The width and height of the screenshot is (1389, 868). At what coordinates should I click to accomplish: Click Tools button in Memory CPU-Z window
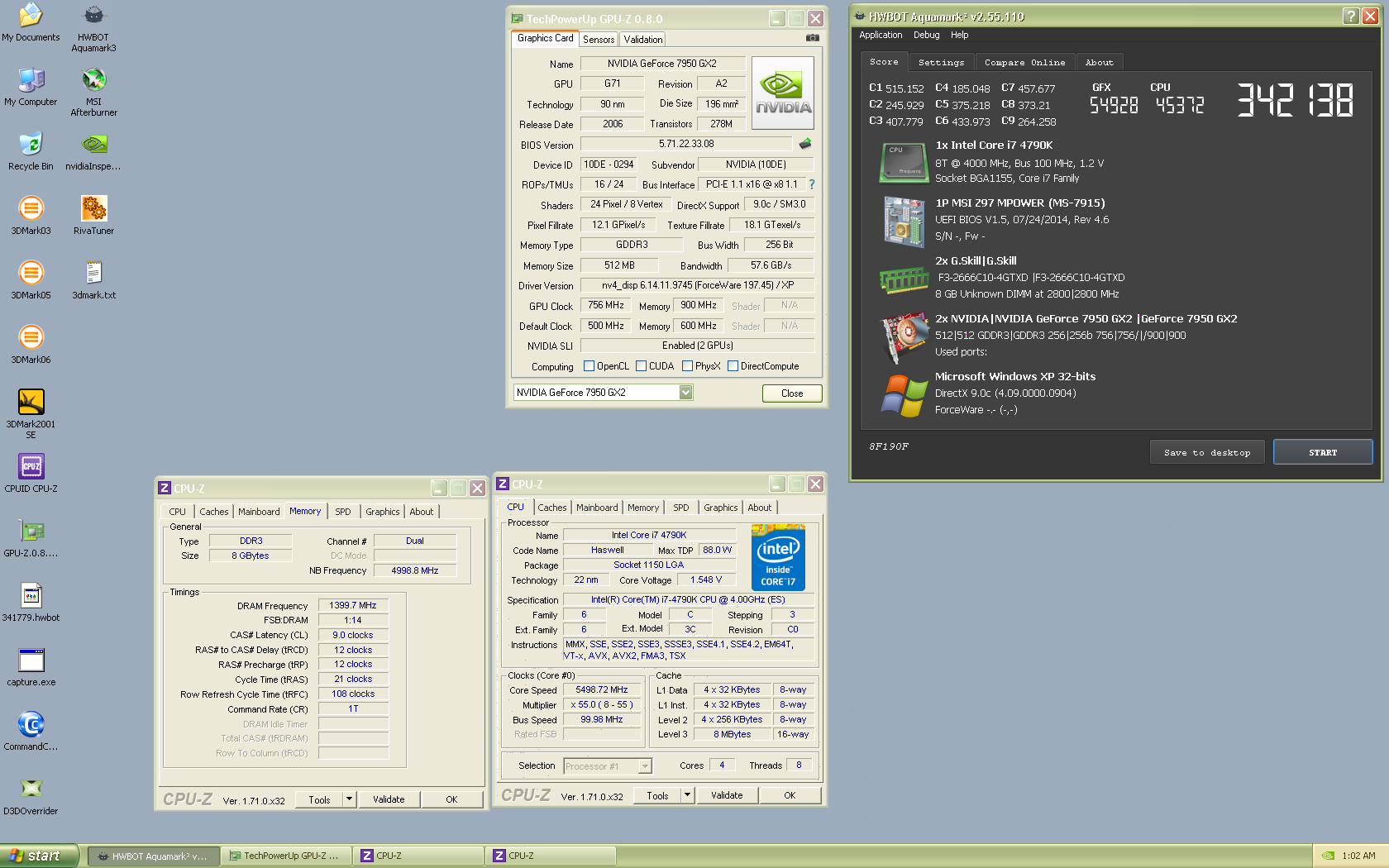(x=319, y=799)
